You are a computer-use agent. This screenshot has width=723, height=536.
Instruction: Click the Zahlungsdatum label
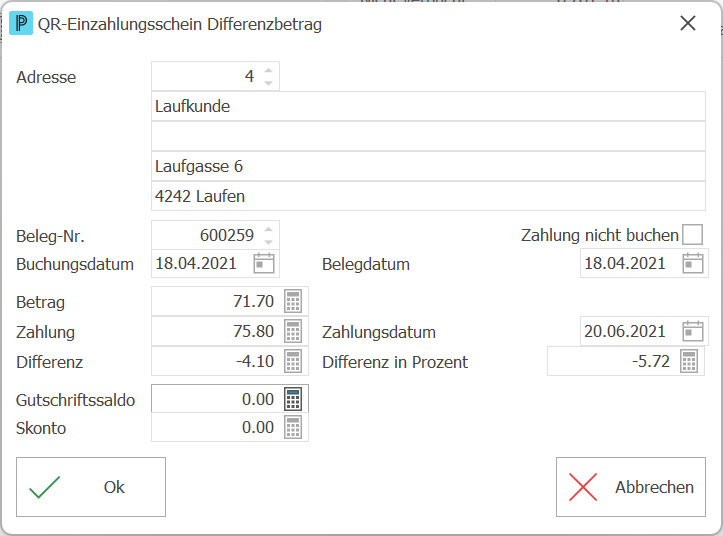pyautogui.click(x=379, y=332)
